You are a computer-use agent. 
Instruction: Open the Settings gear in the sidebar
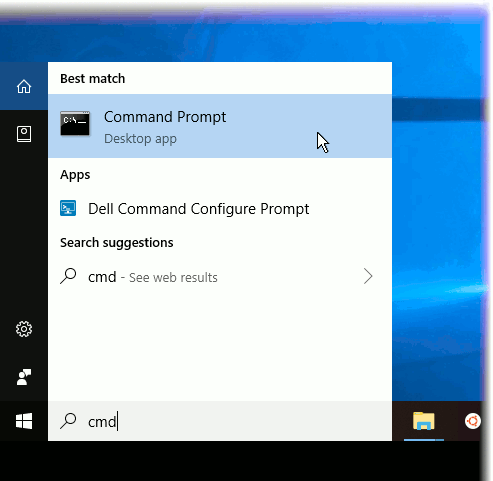(x=24, y=329)
